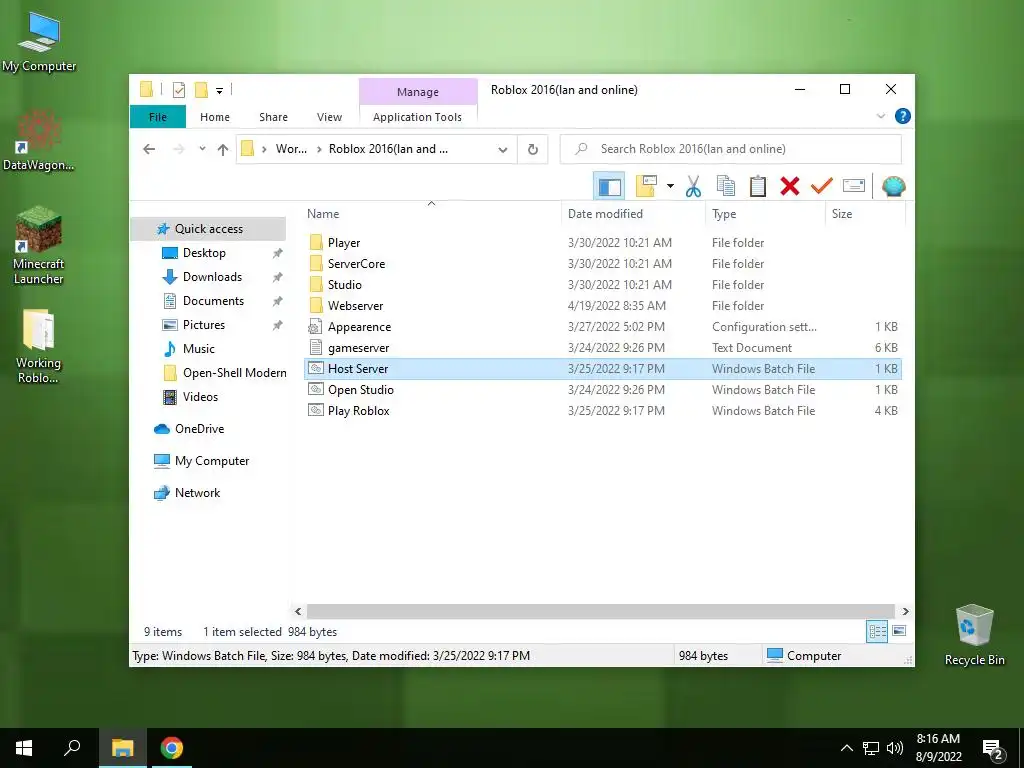Screen dimensions: 1024x768
Task: Open My Computer desktop icon
Action: [39, 42]
